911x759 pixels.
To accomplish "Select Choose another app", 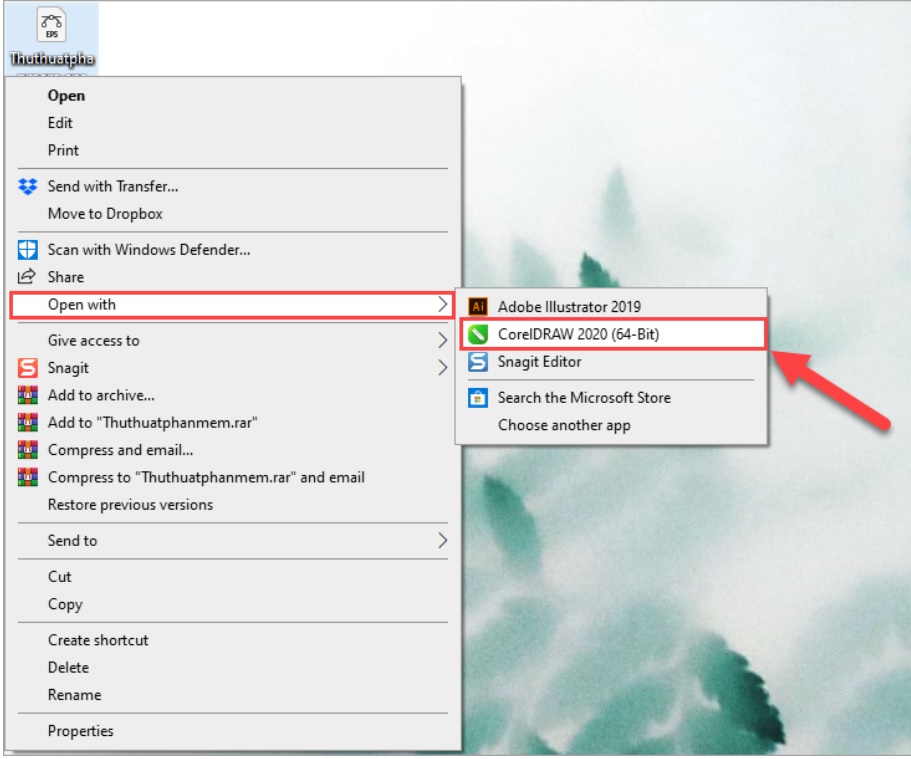I will point(612,425).
